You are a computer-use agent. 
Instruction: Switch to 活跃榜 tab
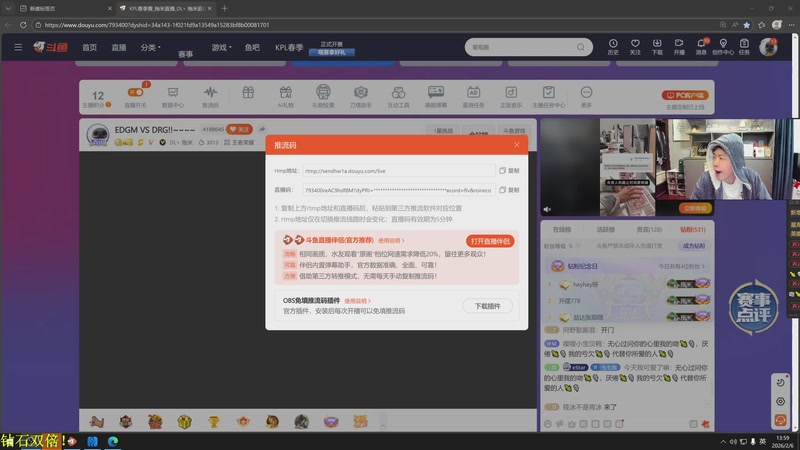point(606,230)
